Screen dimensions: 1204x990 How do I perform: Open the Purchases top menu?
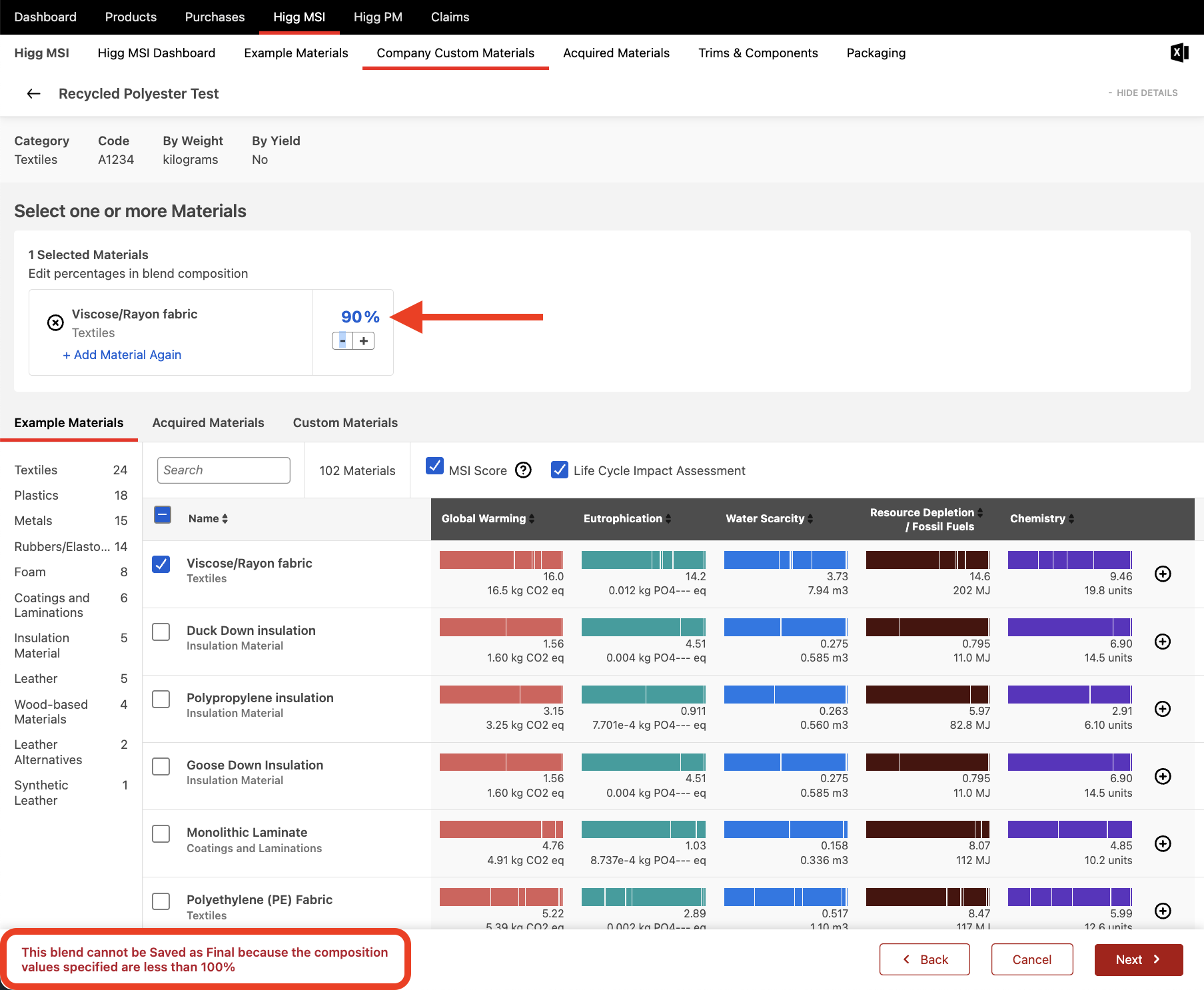215,17
